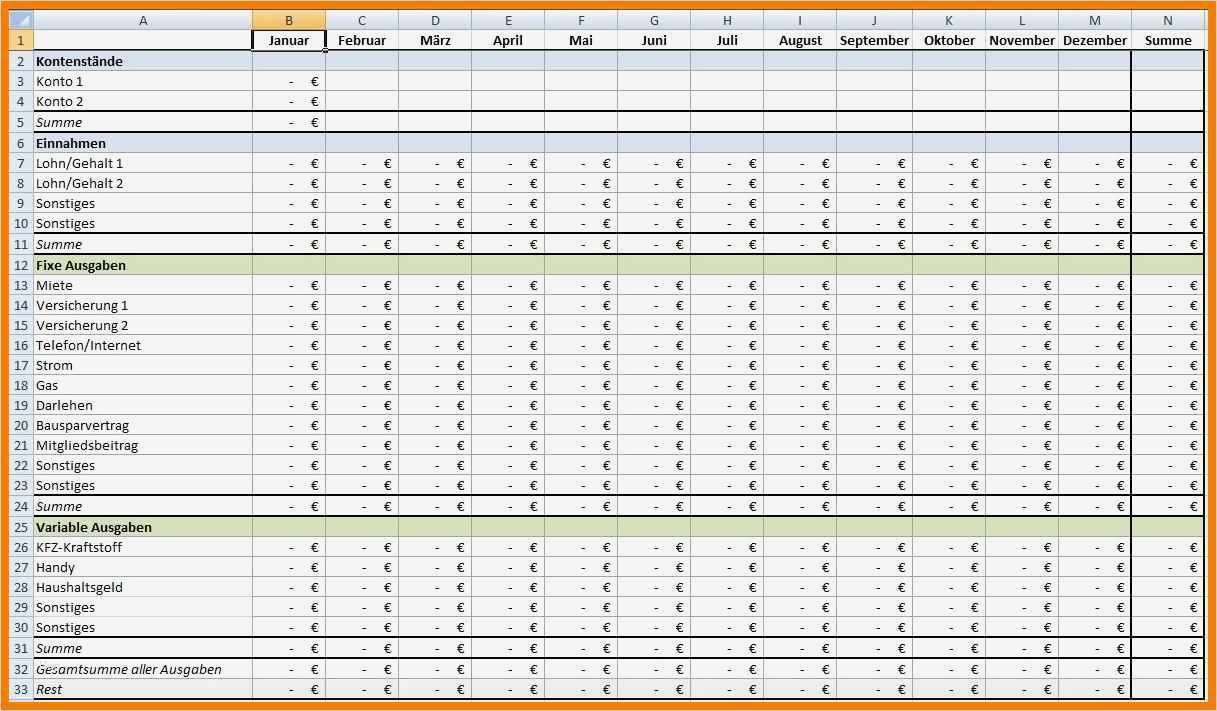Click the Einnahmen section header cell
The image size is (1217, 711).
tap(143, 142)
